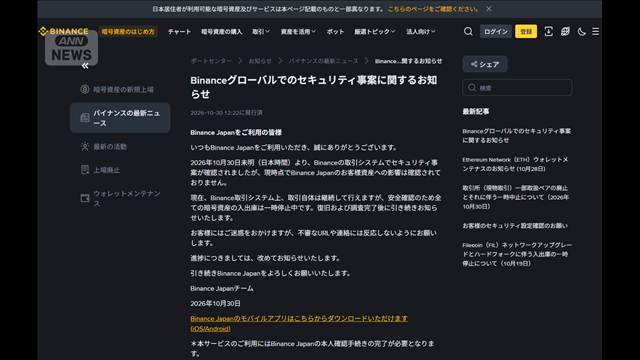640x360 pixels.
Task: Expand the 取引 dropdown menu
Action: [261, 31]
